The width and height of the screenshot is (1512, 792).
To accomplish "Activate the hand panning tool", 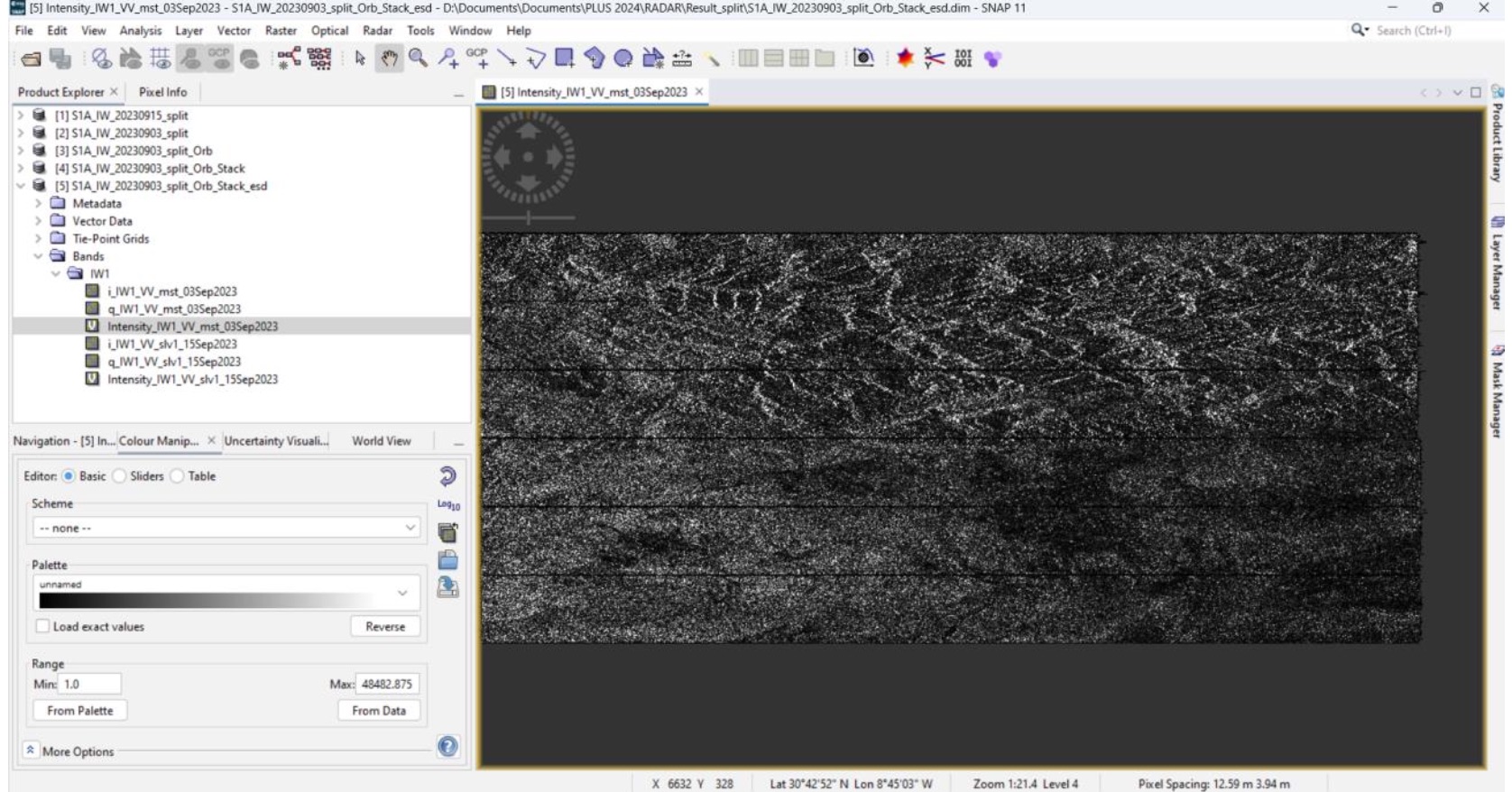I will pyautogui.click(x=389, y=60).
